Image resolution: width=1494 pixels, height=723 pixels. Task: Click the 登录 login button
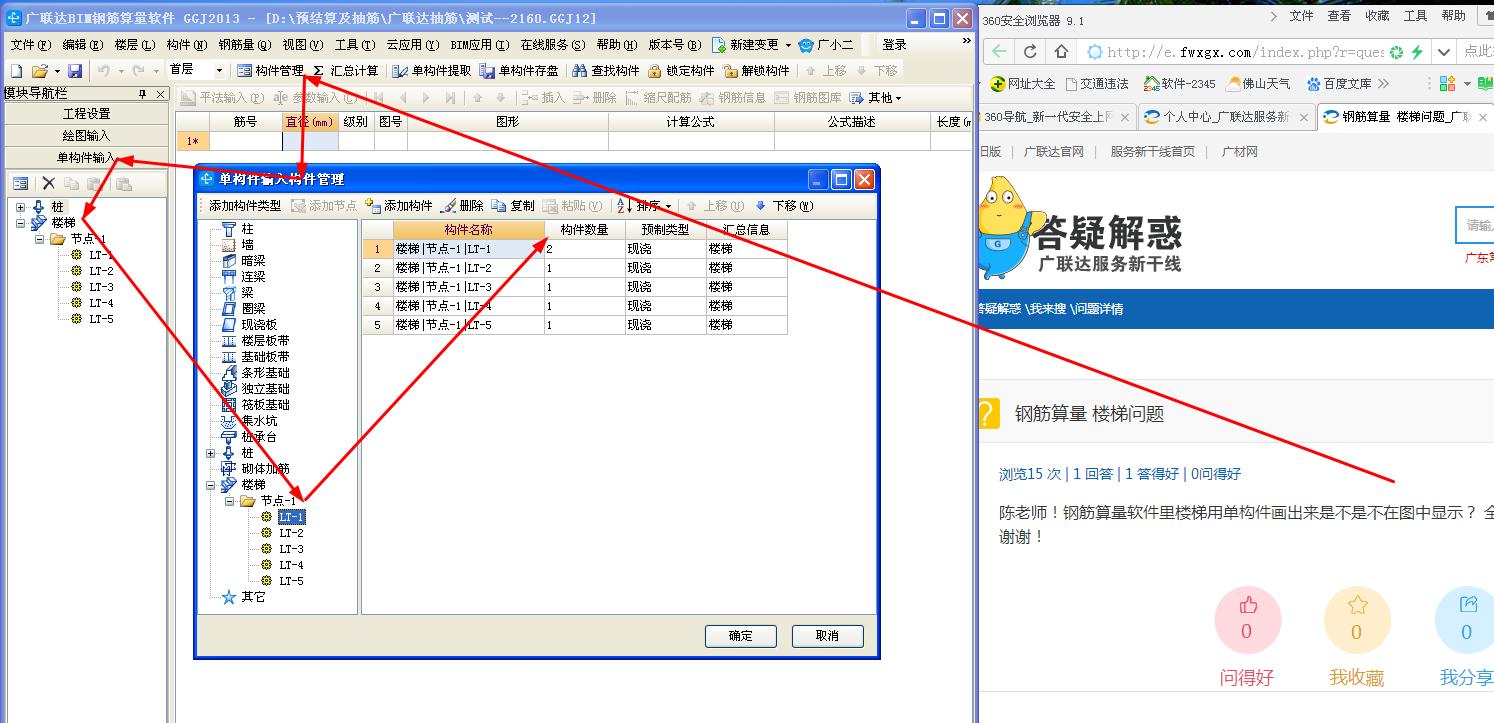click(x=894, y=45)
